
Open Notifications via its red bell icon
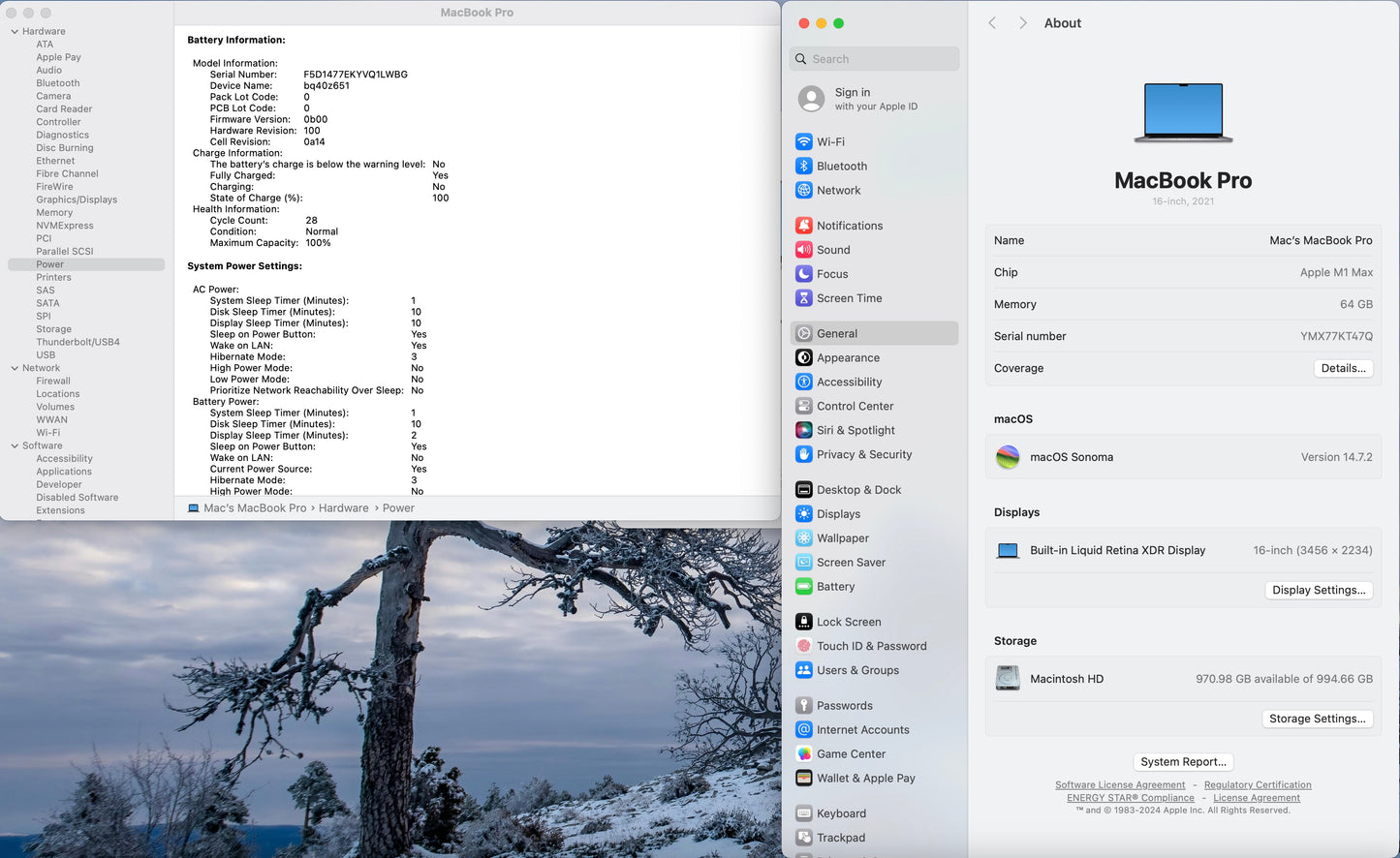point(803,226)
